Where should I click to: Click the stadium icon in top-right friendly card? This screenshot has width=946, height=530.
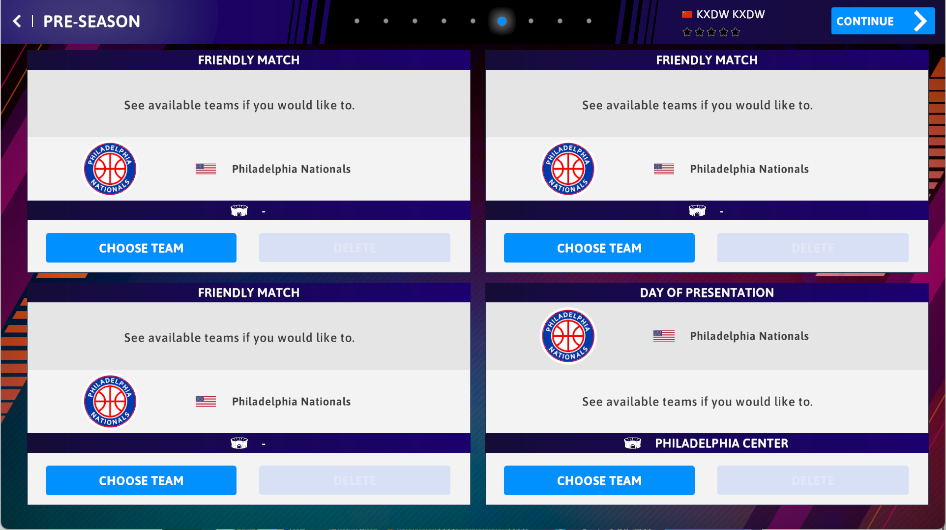click(697, 211)
